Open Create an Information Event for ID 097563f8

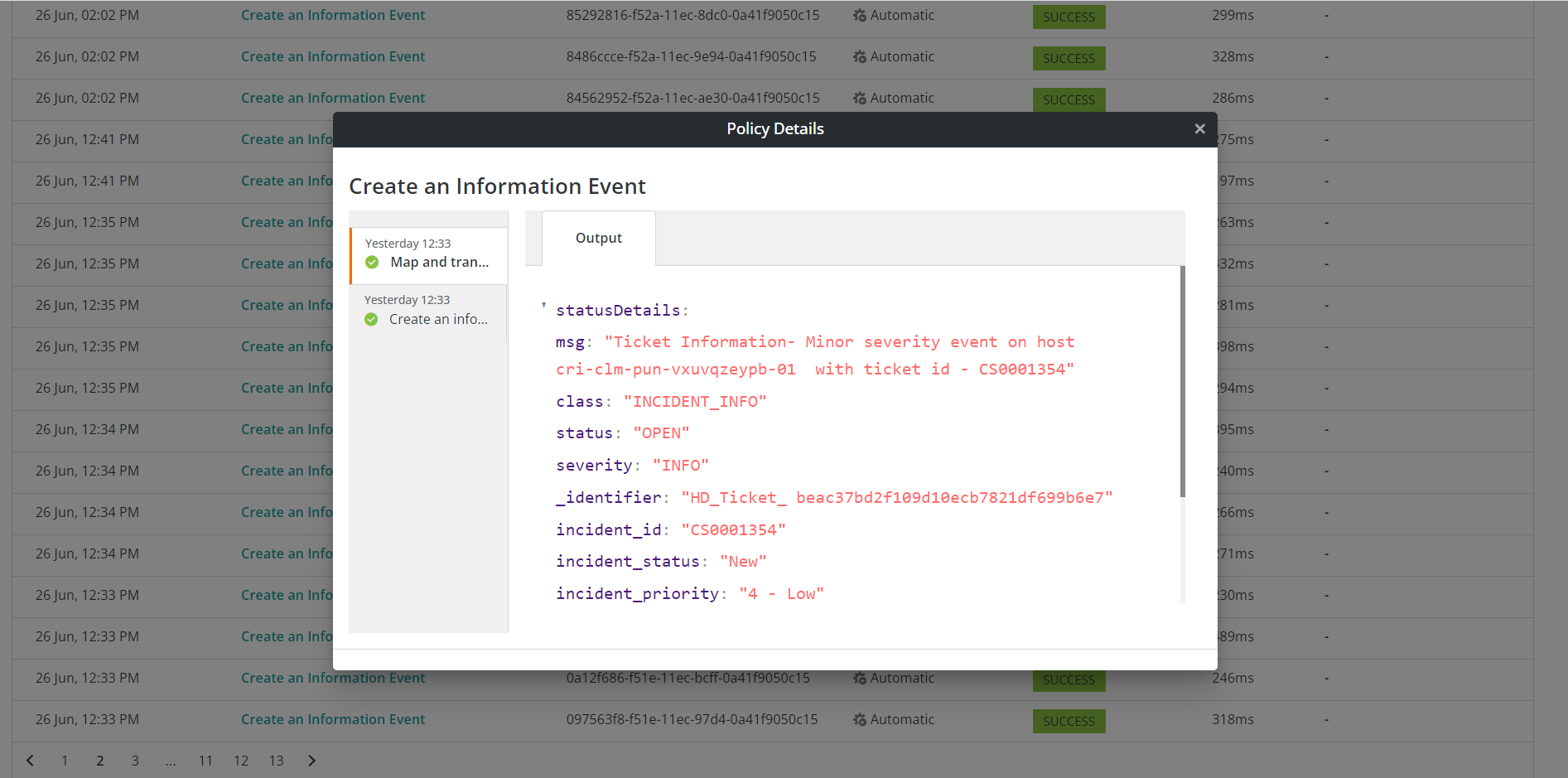(x=333, y=719)
